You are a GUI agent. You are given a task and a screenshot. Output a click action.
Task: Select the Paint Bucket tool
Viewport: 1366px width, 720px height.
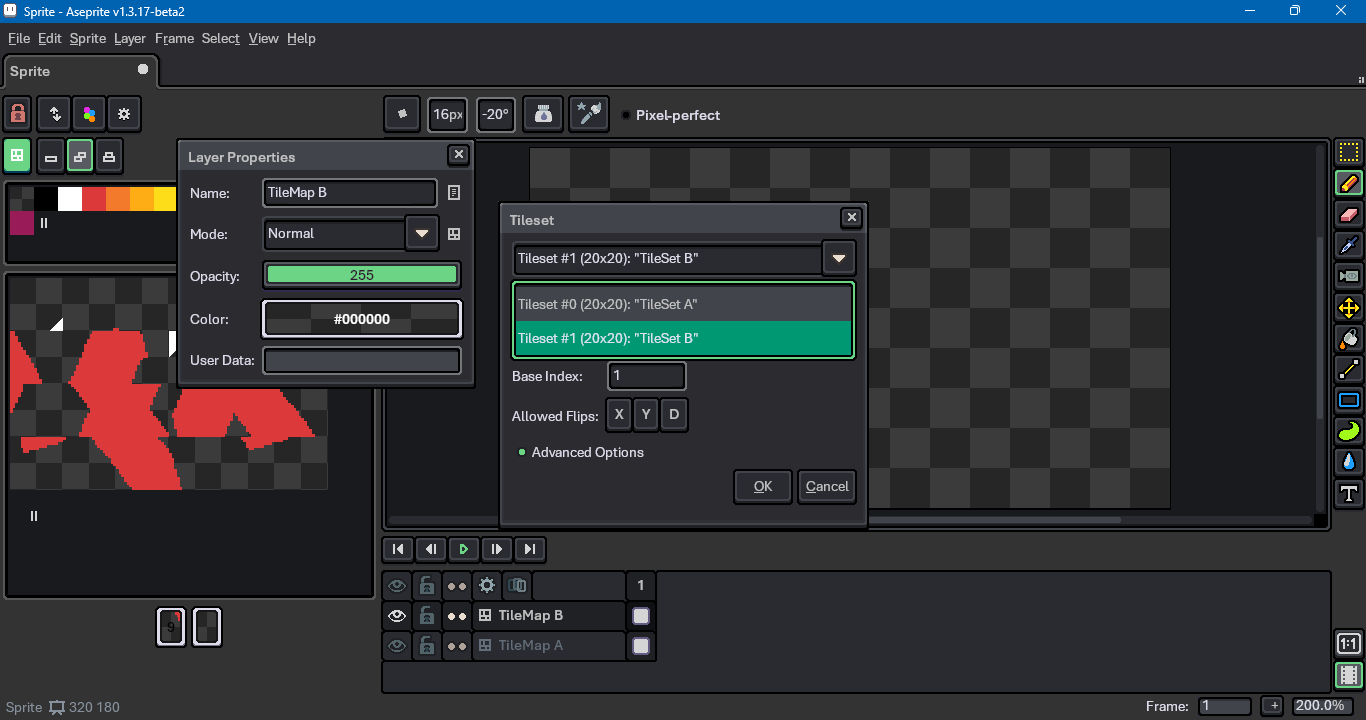coord(1349,338)
